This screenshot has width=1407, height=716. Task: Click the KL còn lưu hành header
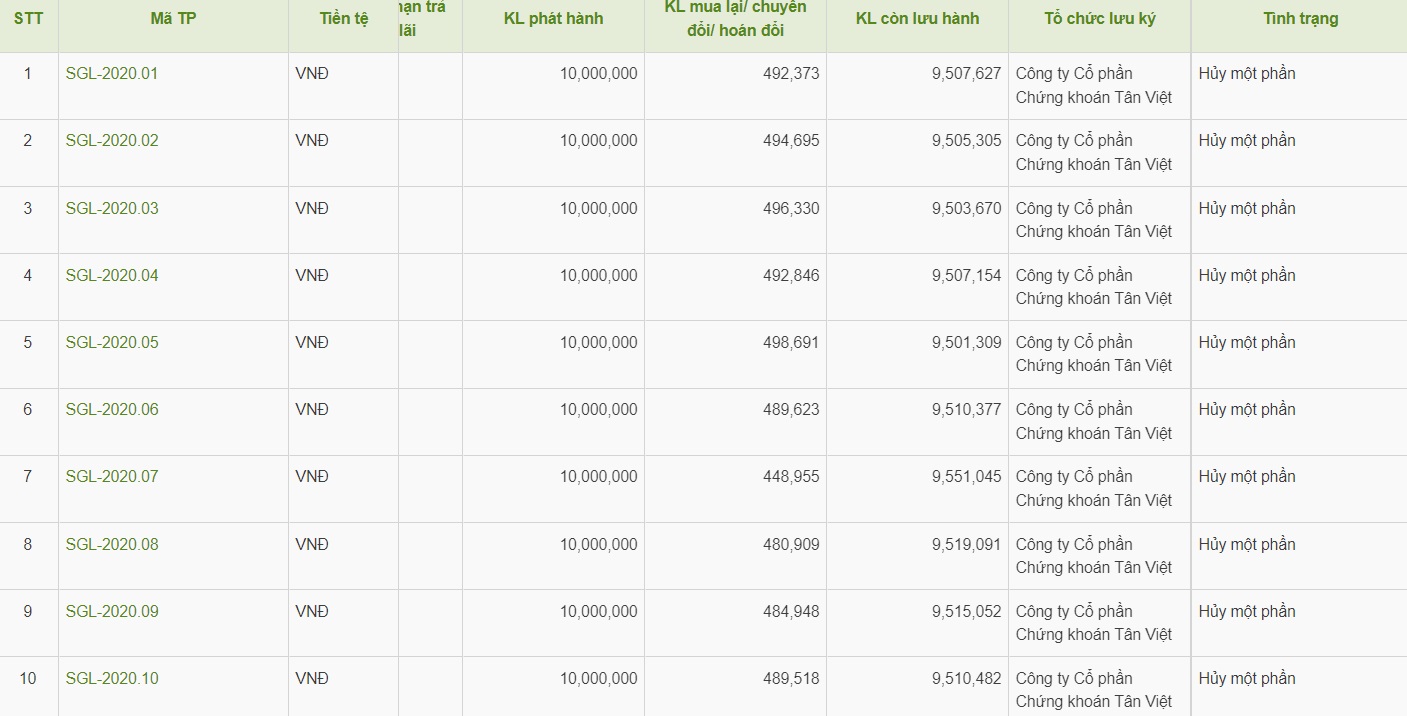(x=917, y=18)
